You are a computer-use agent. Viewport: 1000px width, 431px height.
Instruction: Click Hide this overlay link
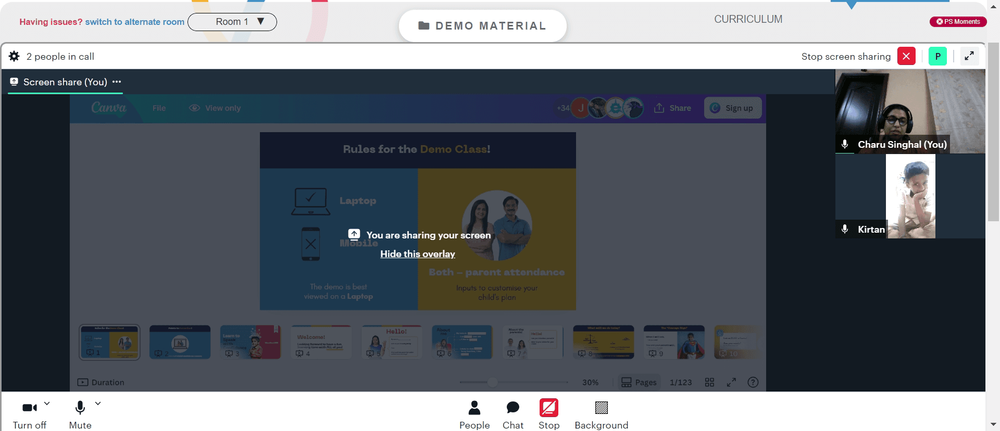pos(418,254)
